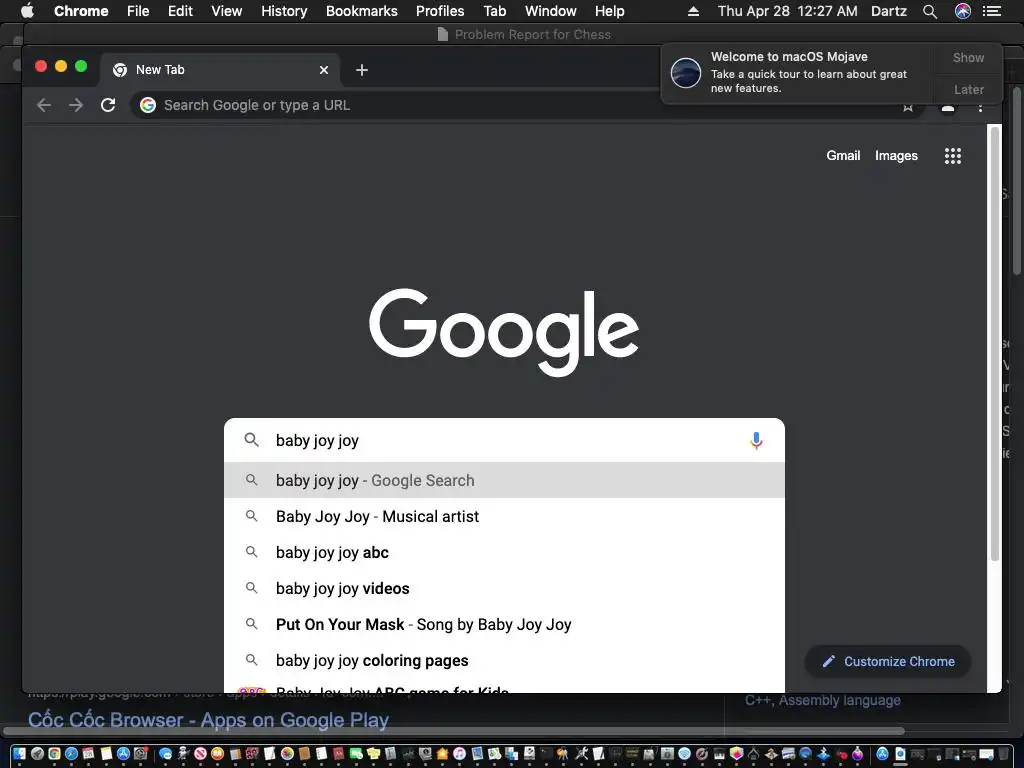
Task: Select 'baby joy joy coloring pages' suggestion
Action: coord(504,660)
